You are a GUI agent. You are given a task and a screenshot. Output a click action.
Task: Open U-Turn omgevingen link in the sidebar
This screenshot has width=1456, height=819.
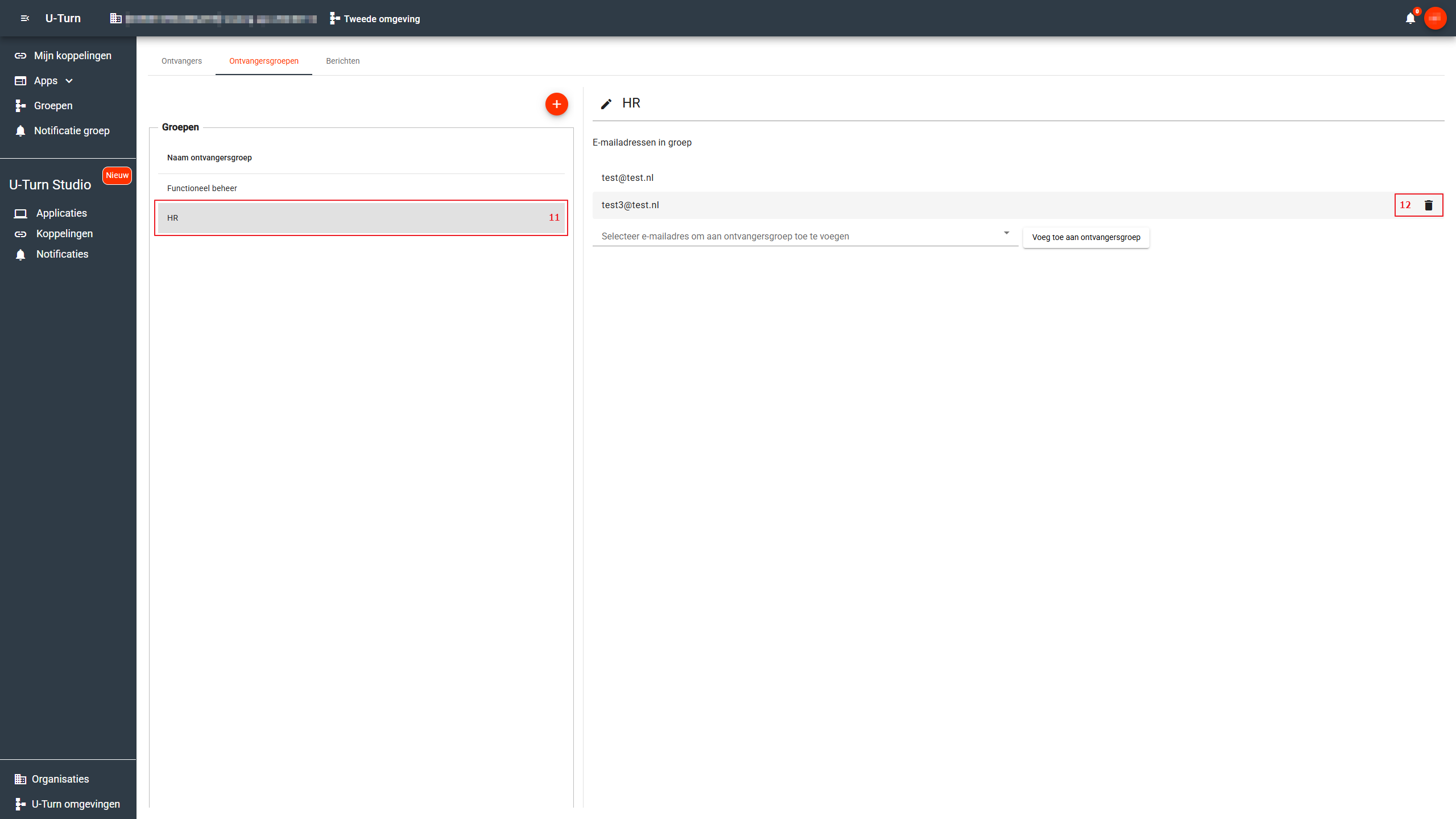pos(75,804)
